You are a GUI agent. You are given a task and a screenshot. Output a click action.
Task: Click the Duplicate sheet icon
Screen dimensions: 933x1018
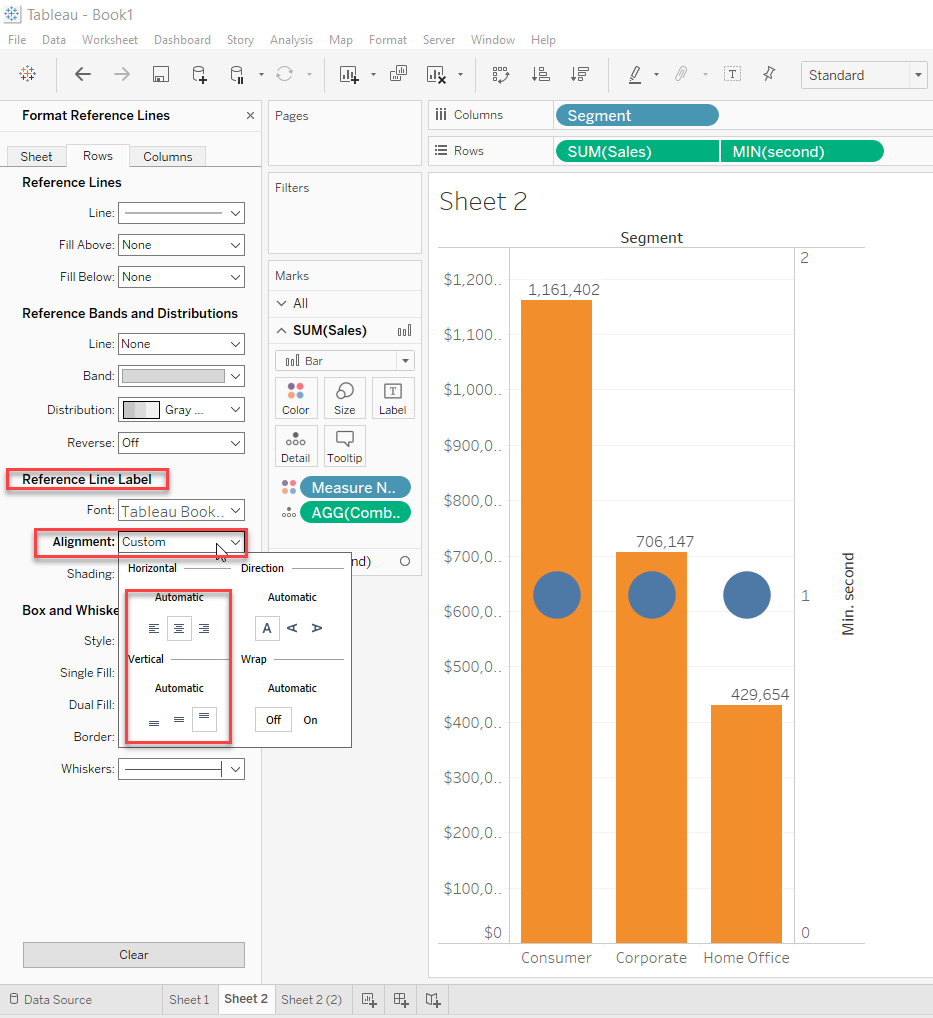click(398, 74)
